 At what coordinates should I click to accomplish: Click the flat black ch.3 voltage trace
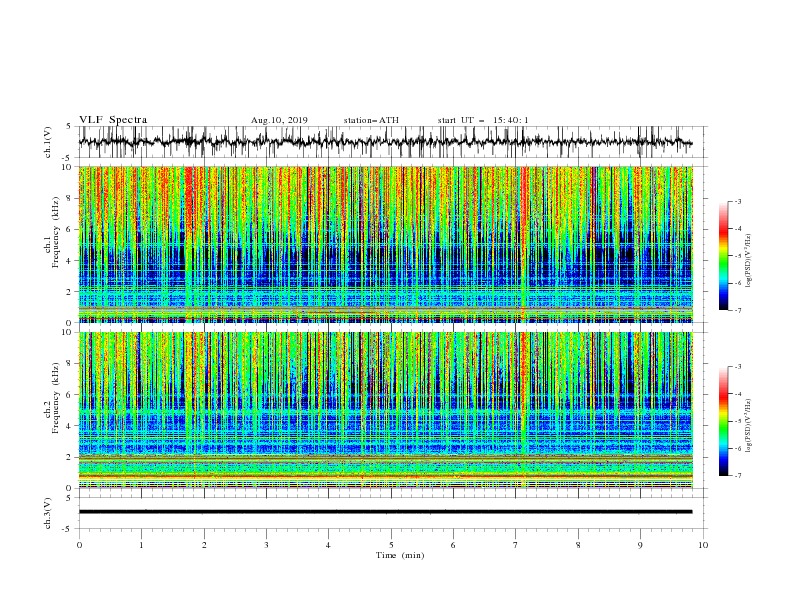click(385, 512)
